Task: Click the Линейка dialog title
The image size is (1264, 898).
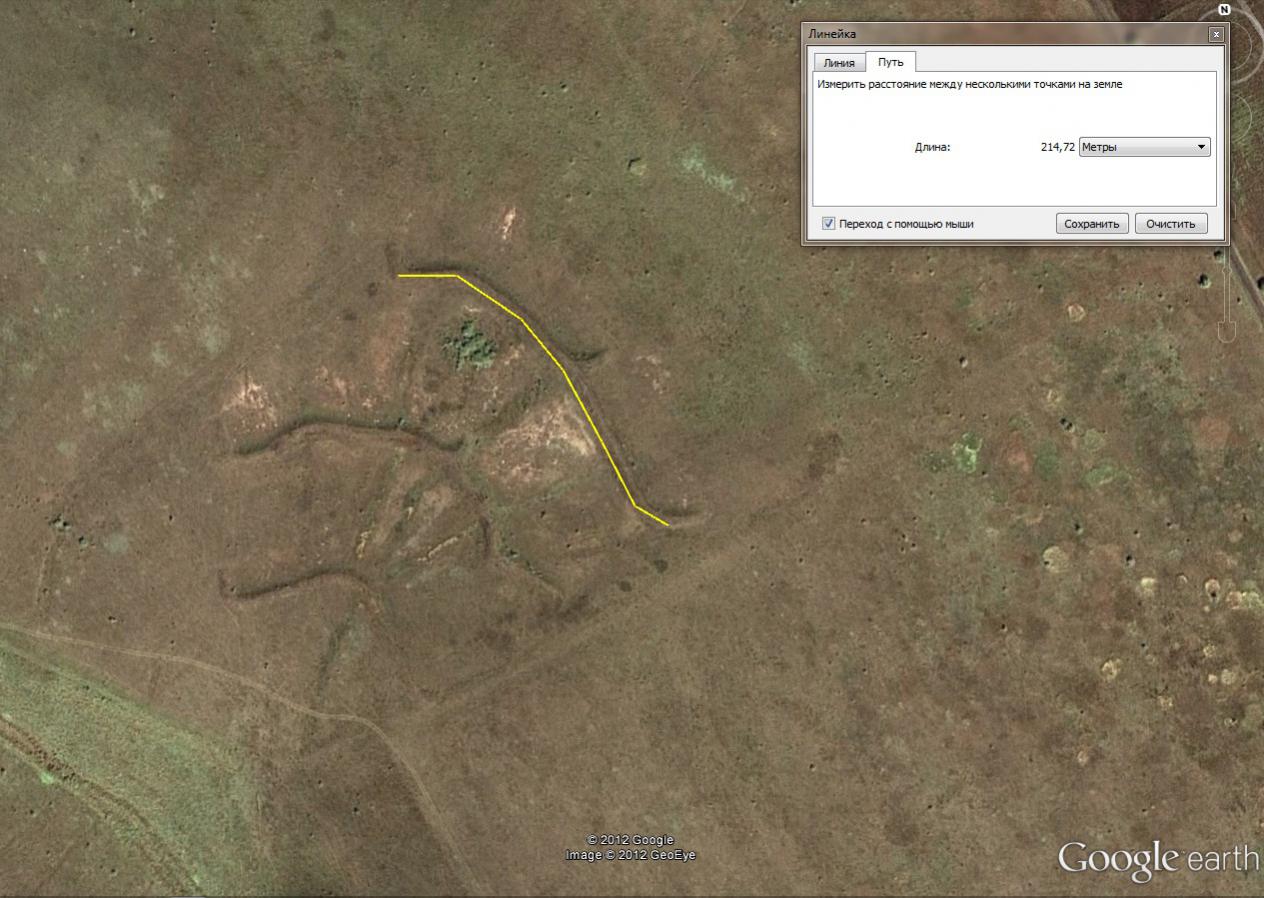Action: pyautogui.click(x=832, y=34)
